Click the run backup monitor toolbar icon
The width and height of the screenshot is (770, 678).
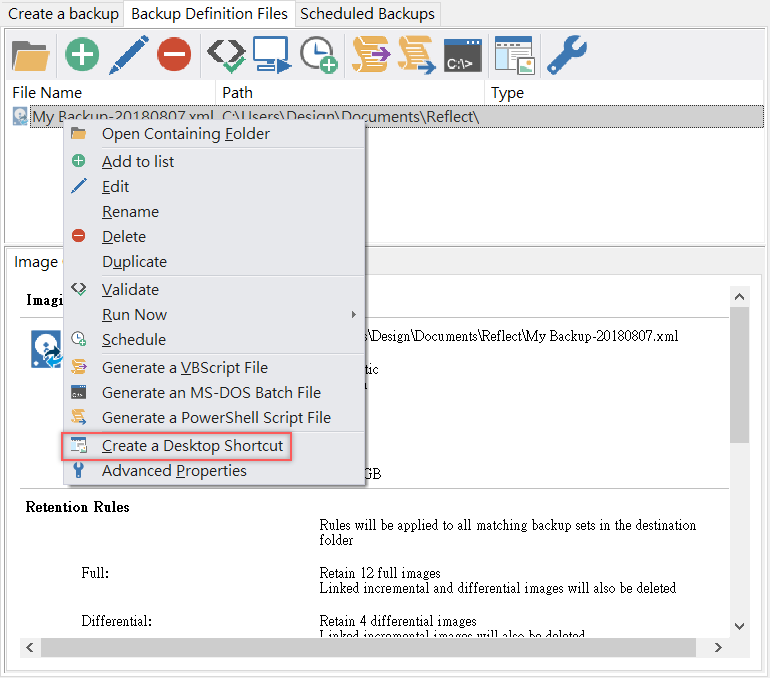coord(272,54)
